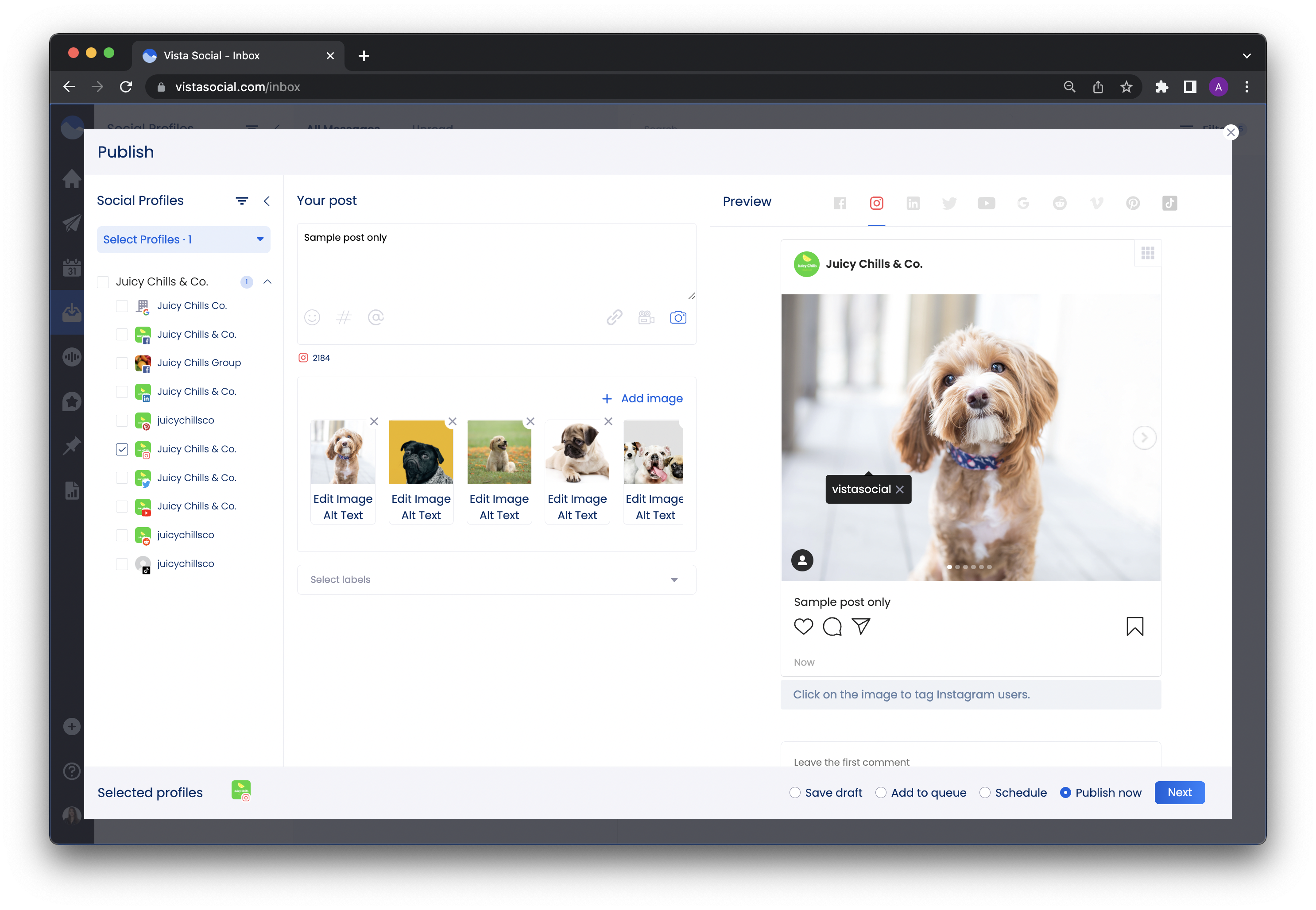This screenshot has height=910, width=1316.
Task: Open the Select labels dropdown
Action: click(x=496, y=580)
